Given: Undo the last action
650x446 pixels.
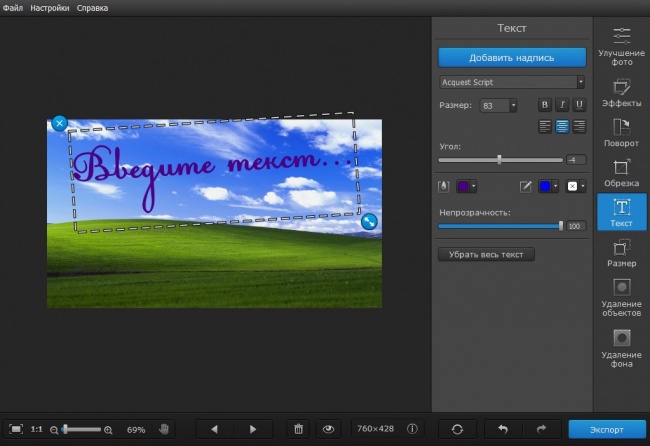Looking at the screenshot, I should [503, 429].
